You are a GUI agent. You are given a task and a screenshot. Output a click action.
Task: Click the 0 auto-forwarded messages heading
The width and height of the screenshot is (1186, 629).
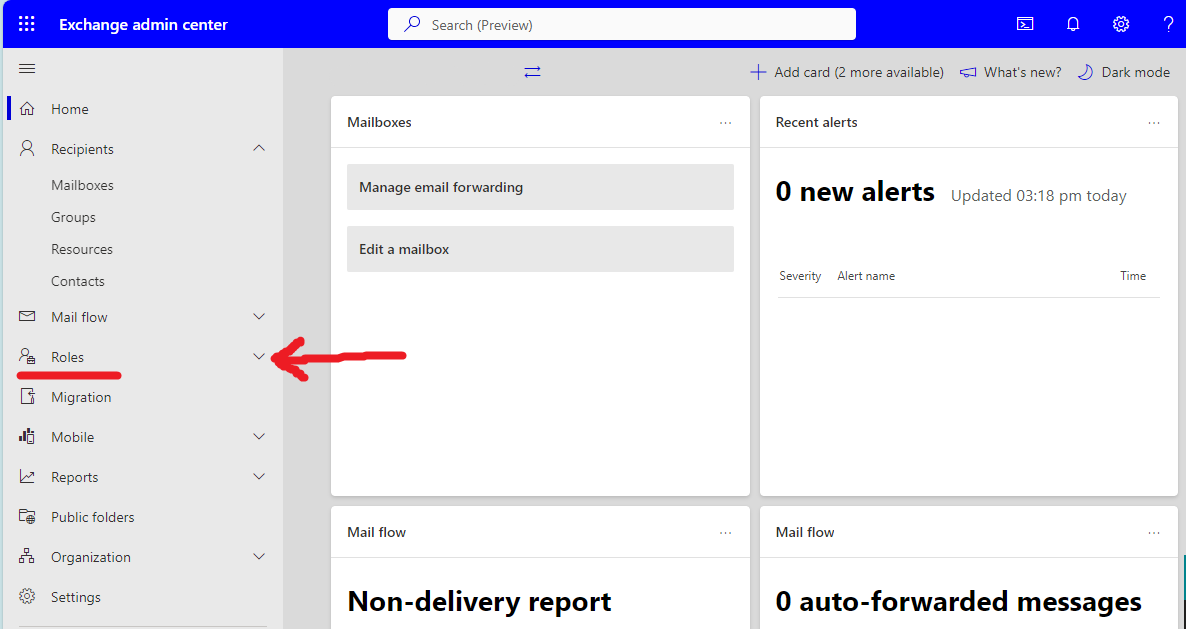[958, 602]
